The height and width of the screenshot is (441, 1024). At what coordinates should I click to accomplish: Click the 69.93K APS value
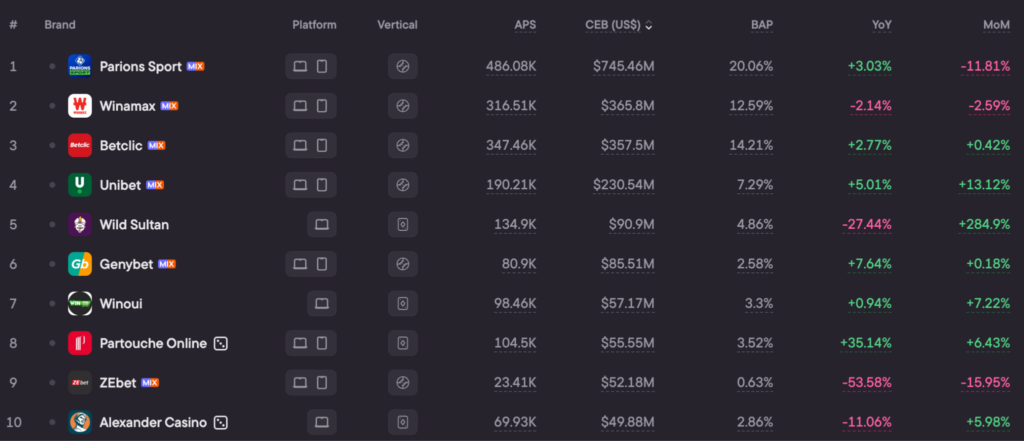tap(515, 423)
